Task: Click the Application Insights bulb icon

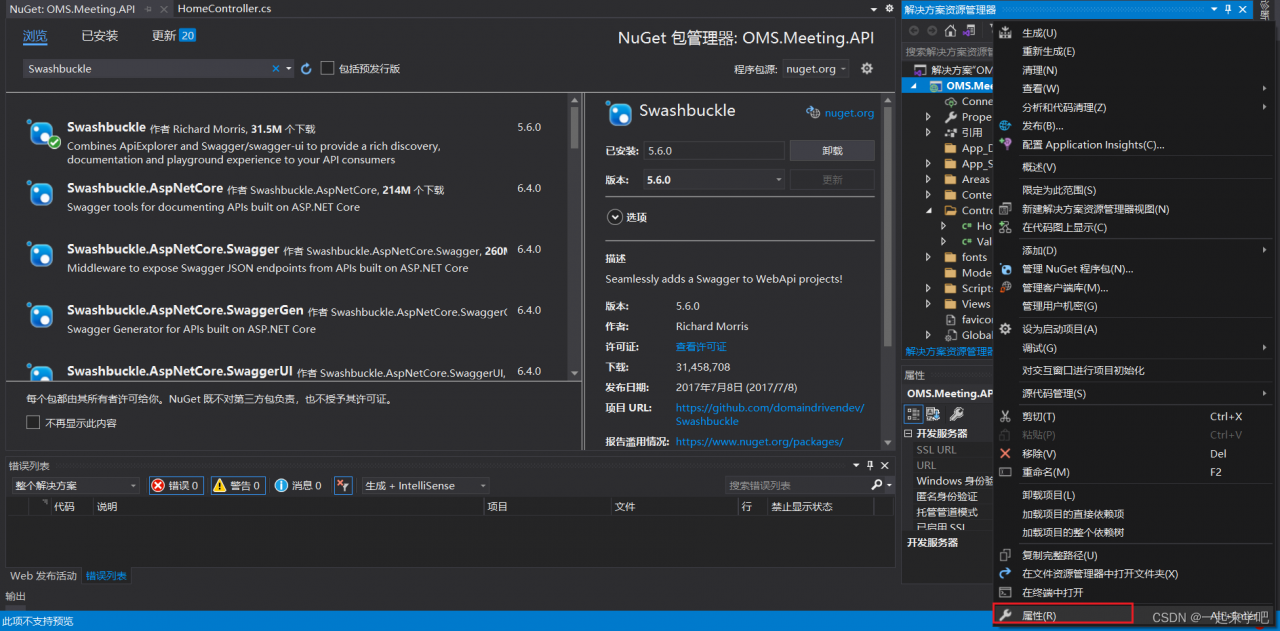Action: pyautogui.click(x=1006, y=145)
